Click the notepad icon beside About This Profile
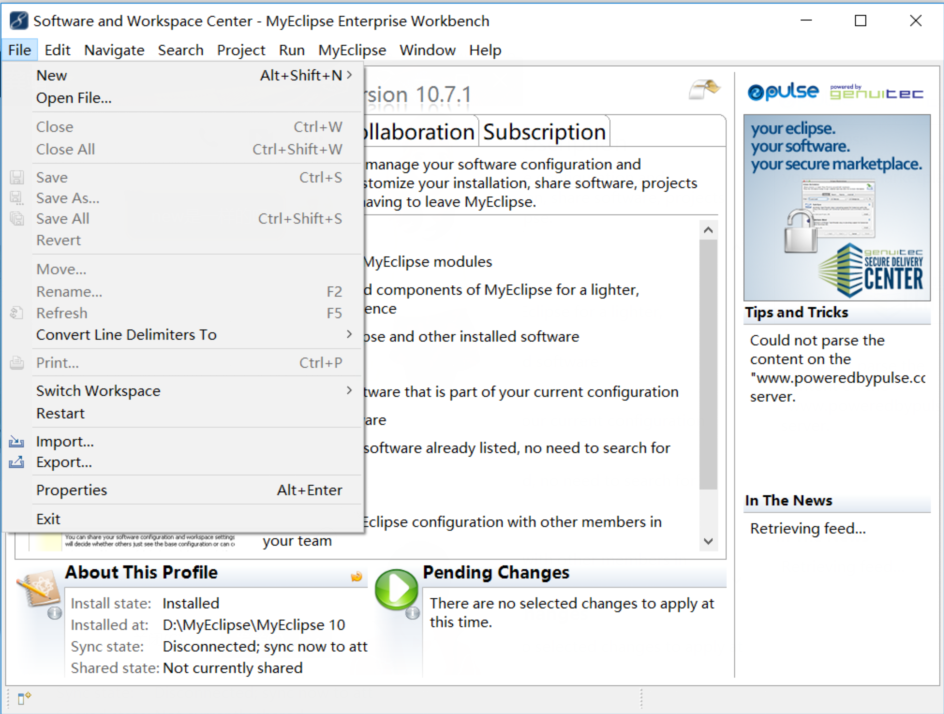The image size is (944, 714). [x=37, y=591]
